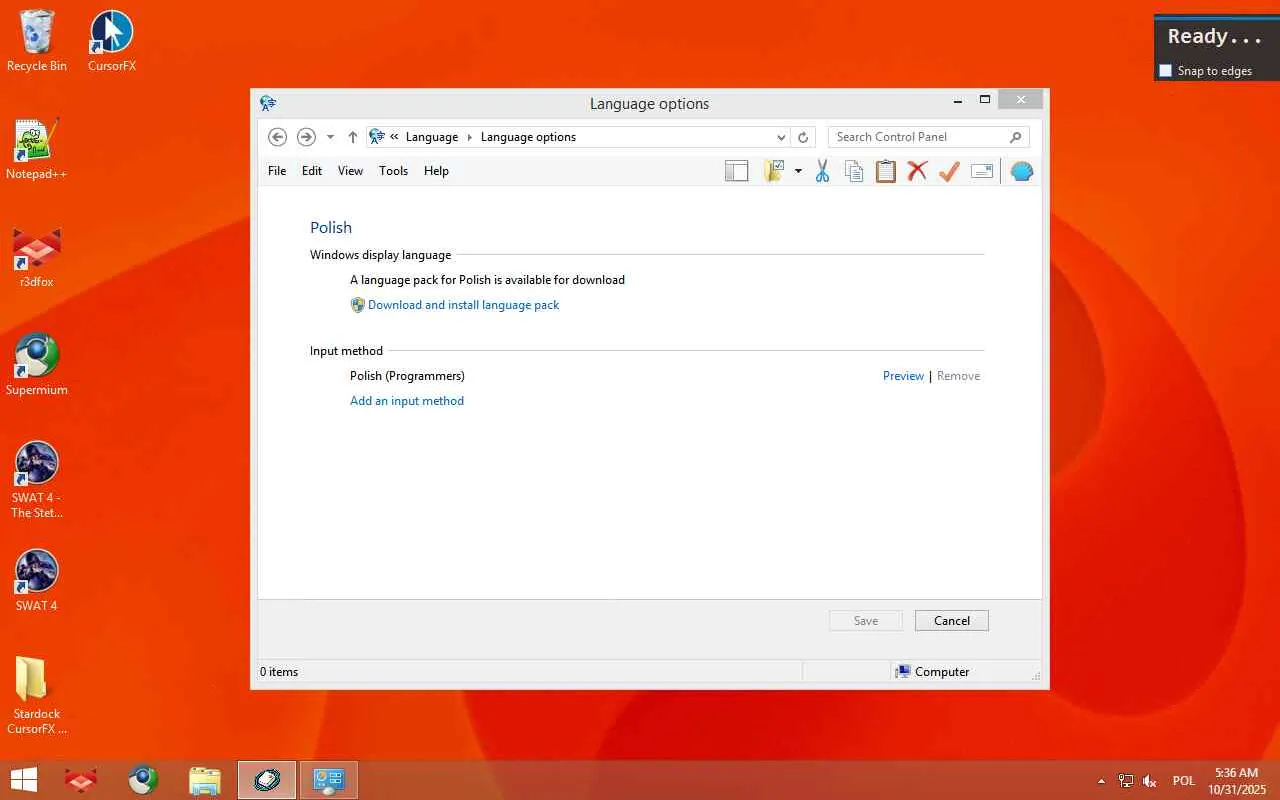Image resolution: width=1280 pixels, height=800 pixels.
Task: Select the CursorFX desktop icon
Action: [x=112, y=41]
